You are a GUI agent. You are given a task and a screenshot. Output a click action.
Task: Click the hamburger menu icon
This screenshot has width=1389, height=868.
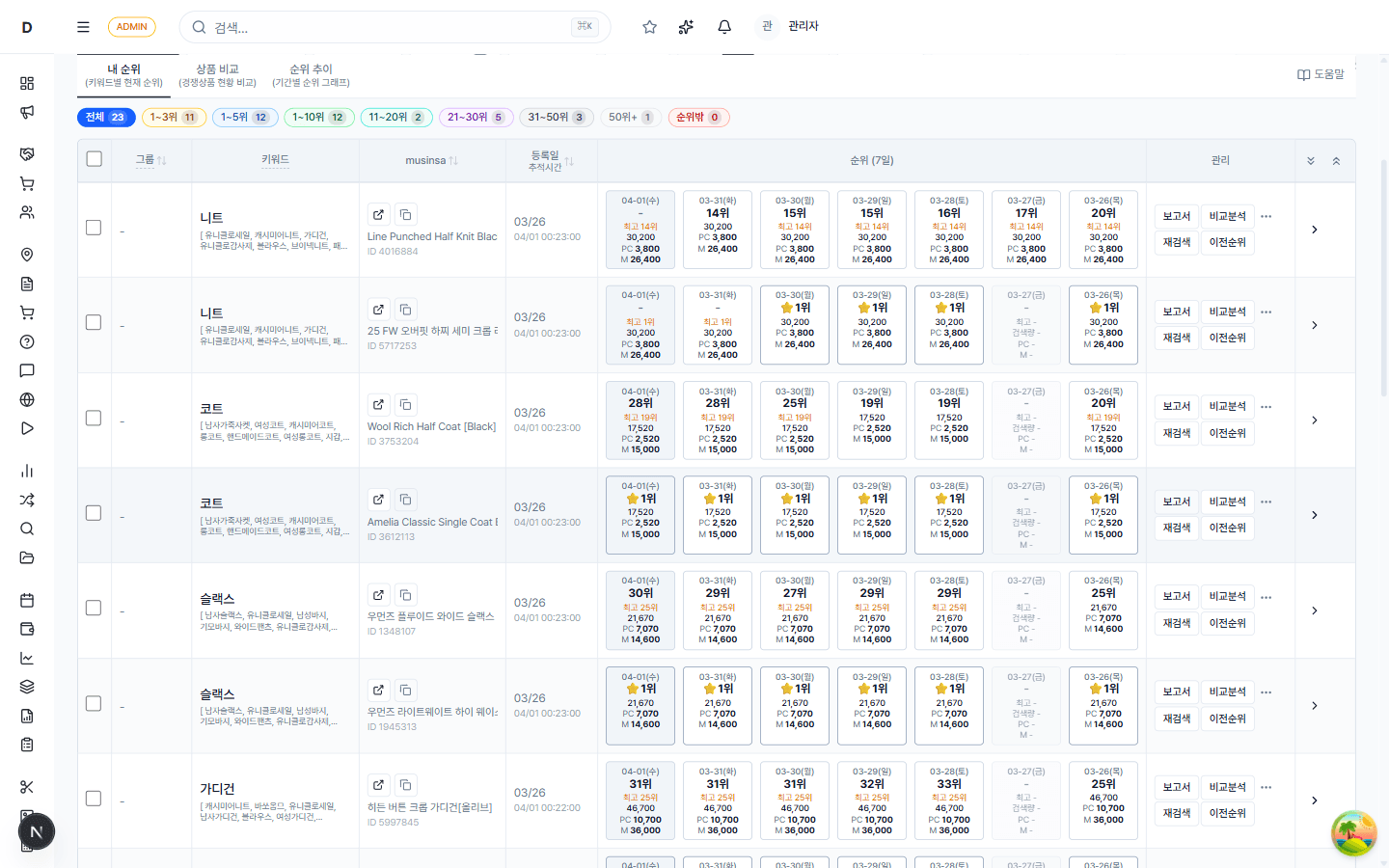tap(83, 27)
